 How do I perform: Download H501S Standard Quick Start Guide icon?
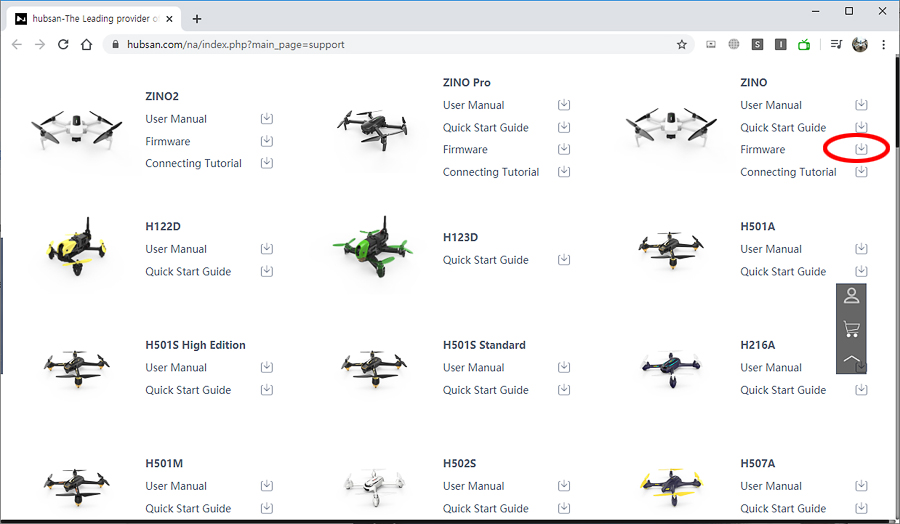click(564, 390)
